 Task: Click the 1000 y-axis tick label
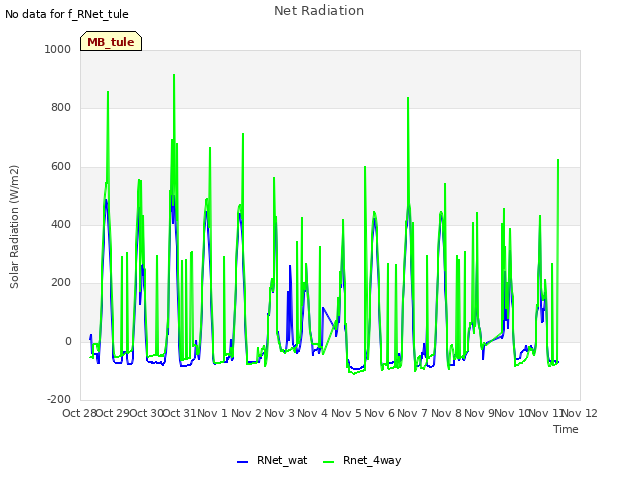(x=58, y=49)
